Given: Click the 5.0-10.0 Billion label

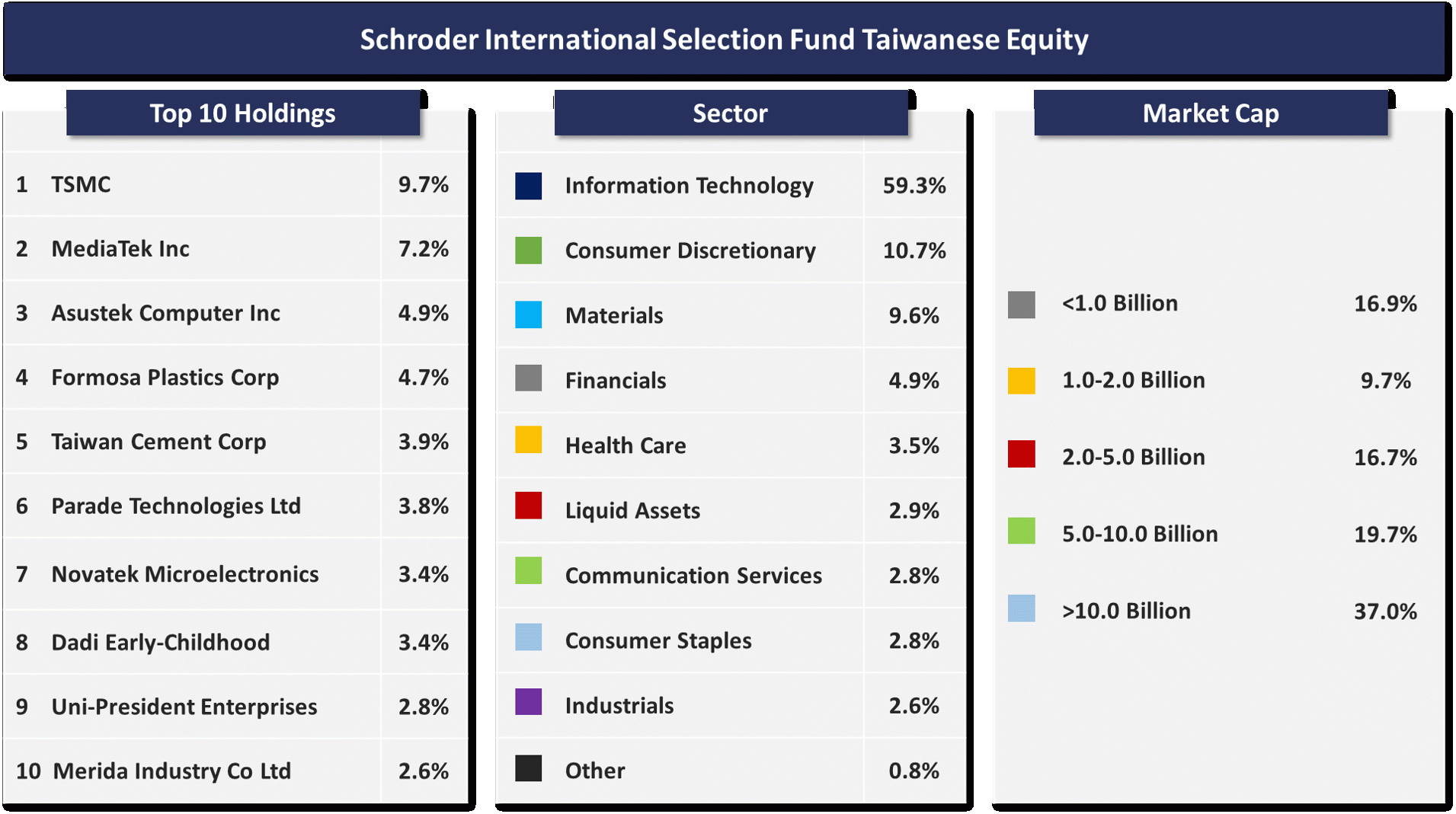Looking at the screenshot, I should 1140,534.
